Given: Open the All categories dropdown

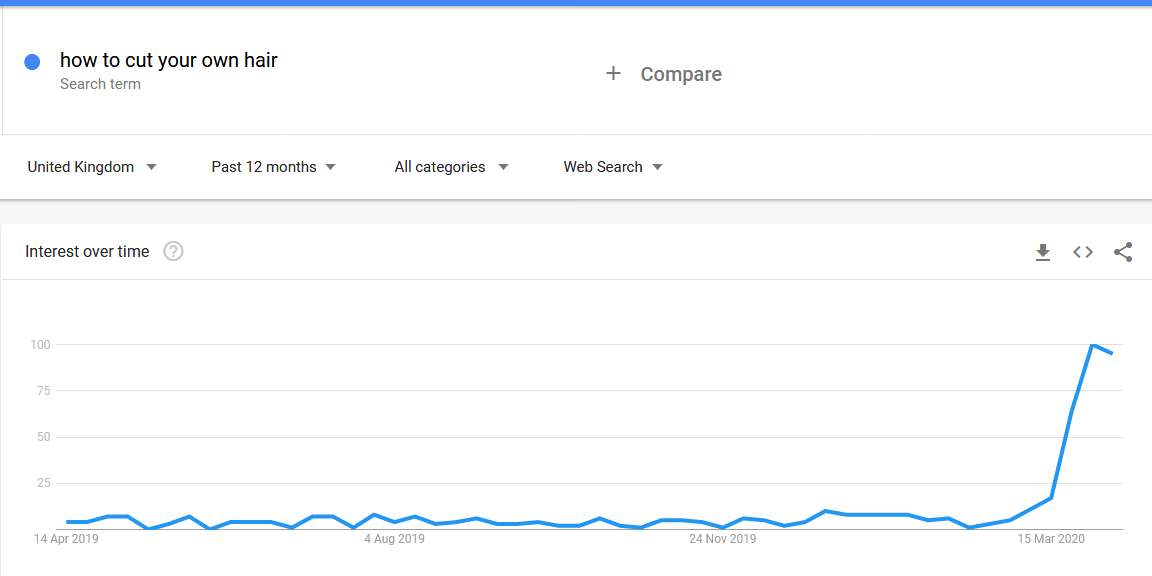Looking at the screenshot, I should click(451, 167).
